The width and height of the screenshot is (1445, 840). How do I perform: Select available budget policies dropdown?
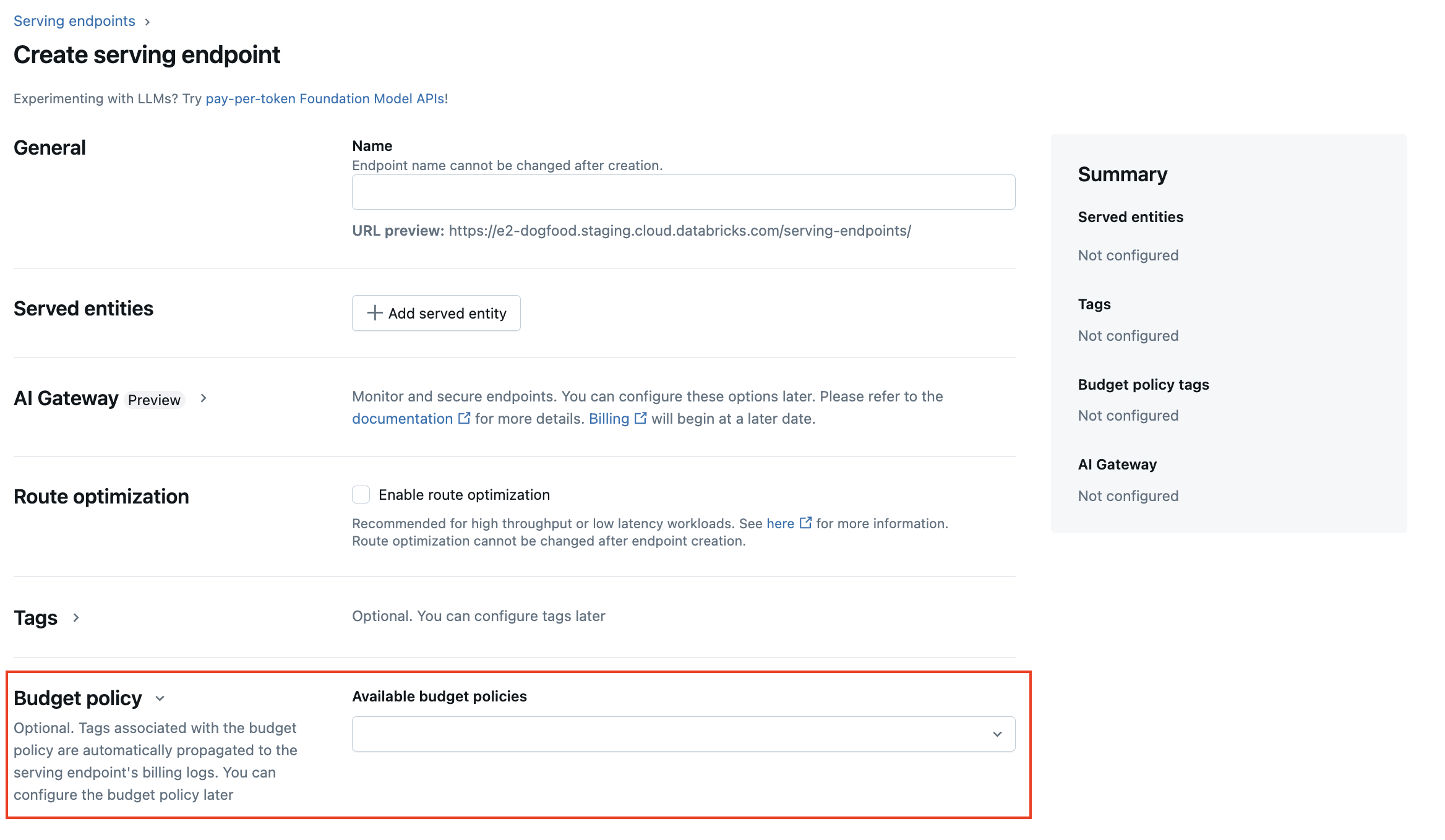point(684,734)
